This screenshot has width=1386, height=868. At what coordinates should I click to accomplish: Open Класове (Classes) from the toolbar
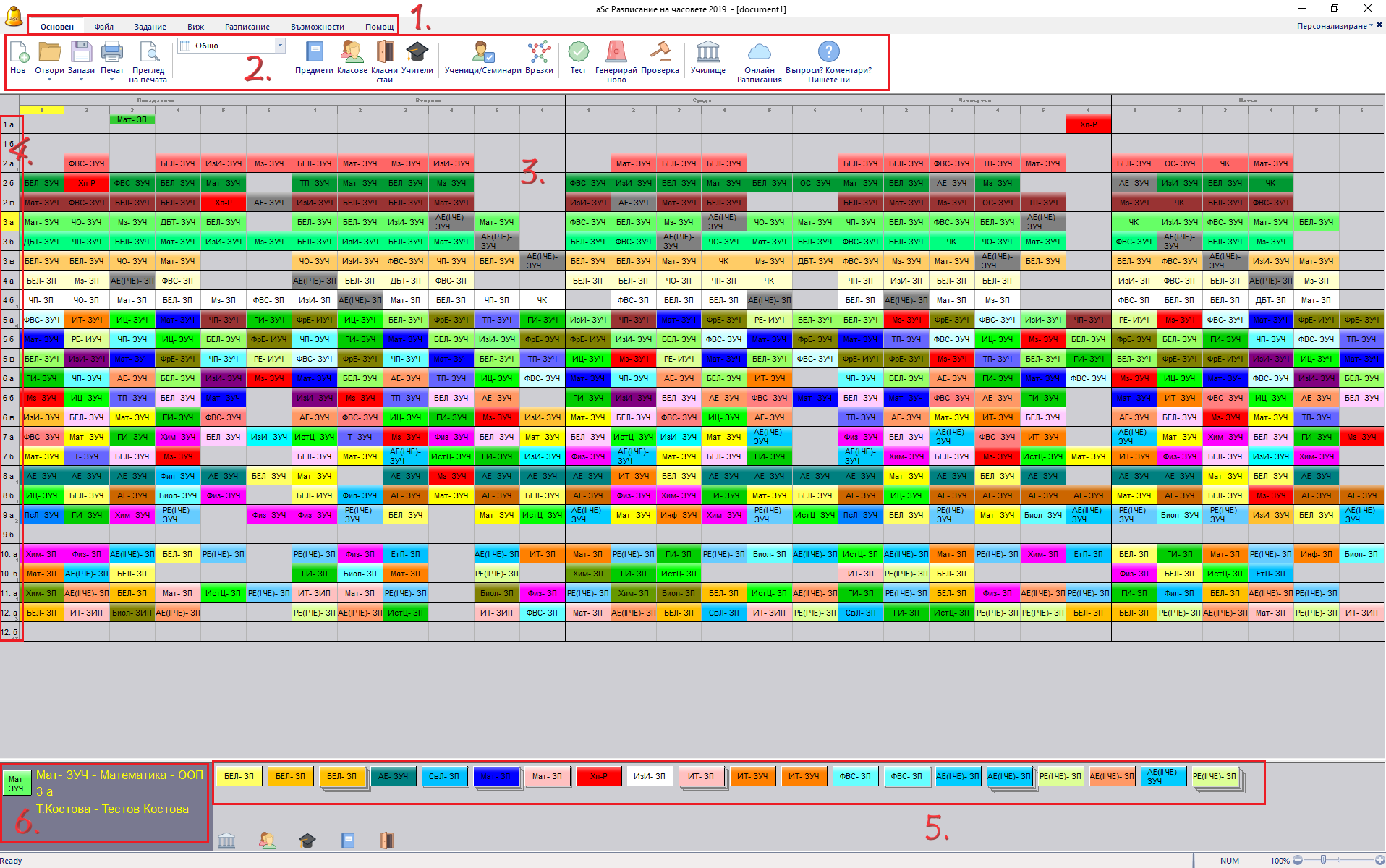(x=352, y=53)
